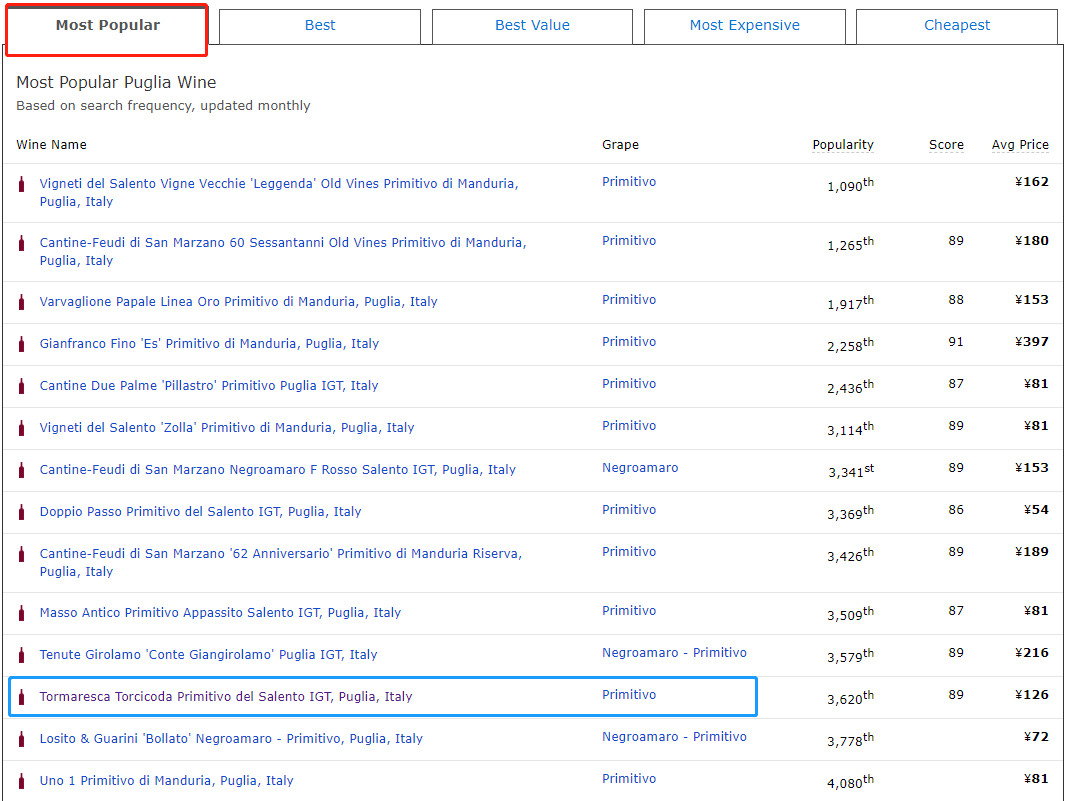Switch to the Best Value tab
Screen dimensions: 1065x801
pos(532,26)
